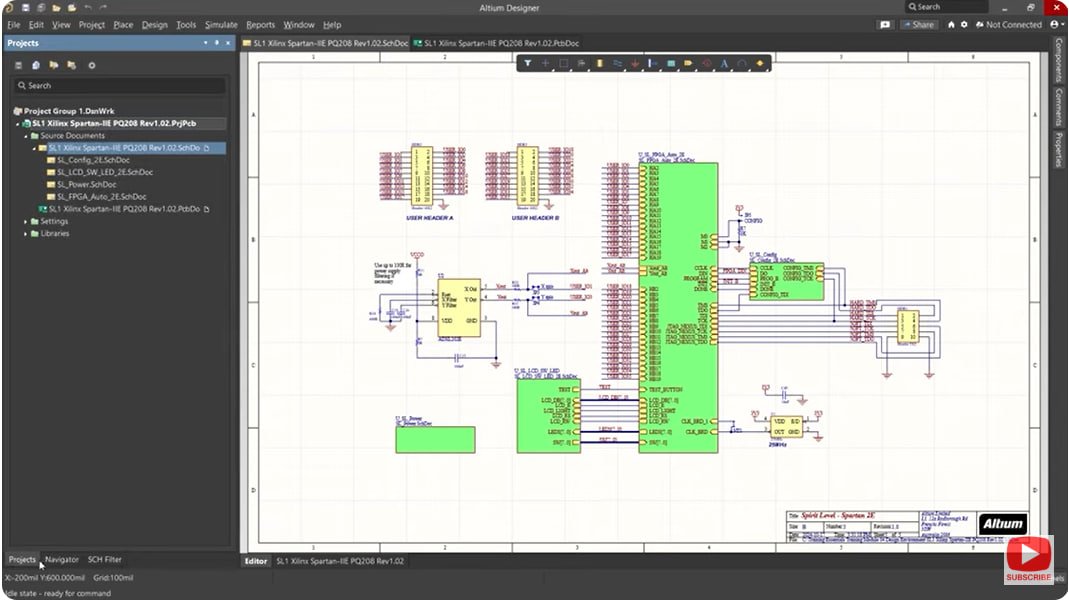The width and height of the screenshot is (1069, 601).
Task: Click inside the Projects panel Search field
Action: pyautogui.click(x=120, y=86)
